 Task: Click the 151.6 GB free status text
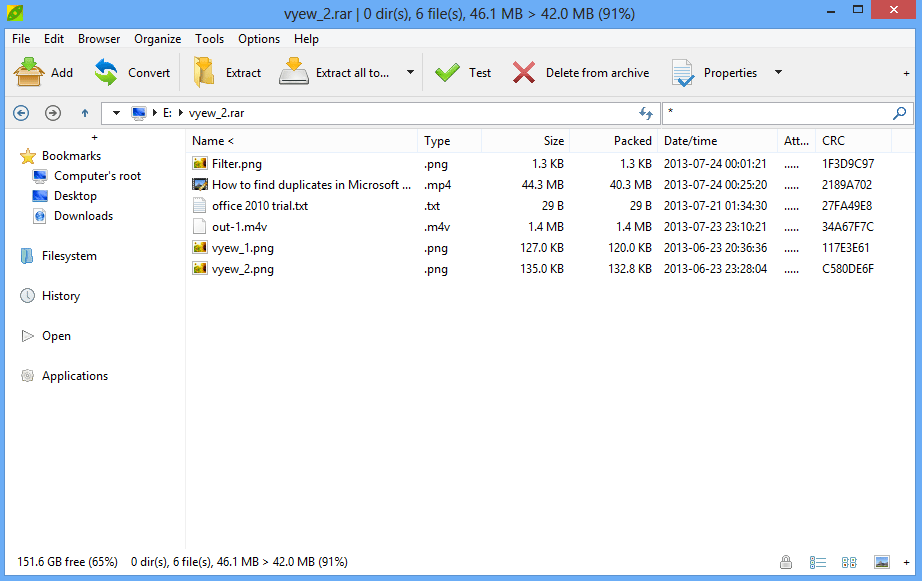pos(68,562)
